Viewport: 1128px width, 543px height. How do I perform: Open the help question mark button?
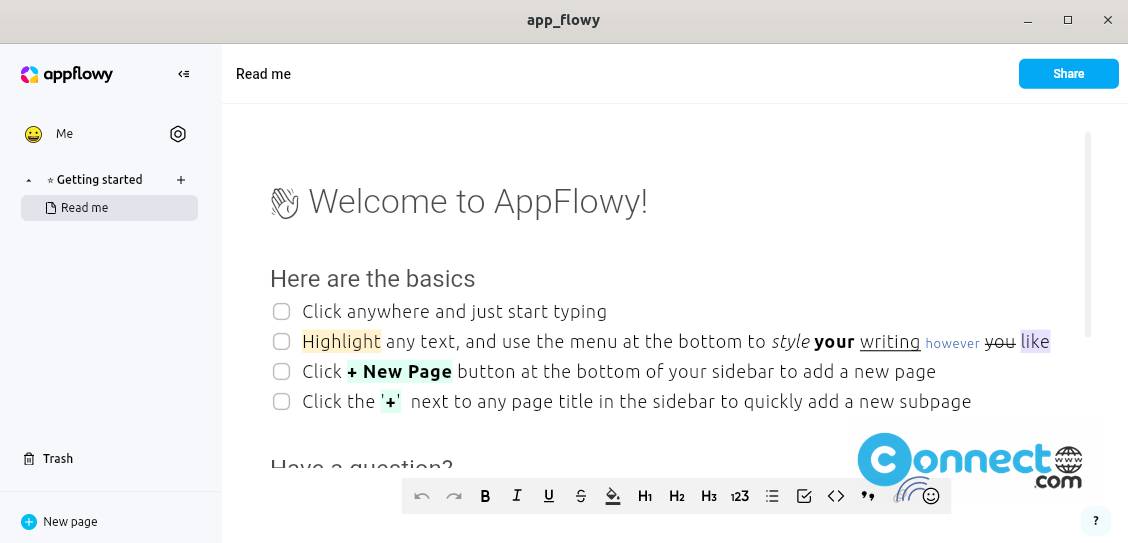(x=1096, y=521)
